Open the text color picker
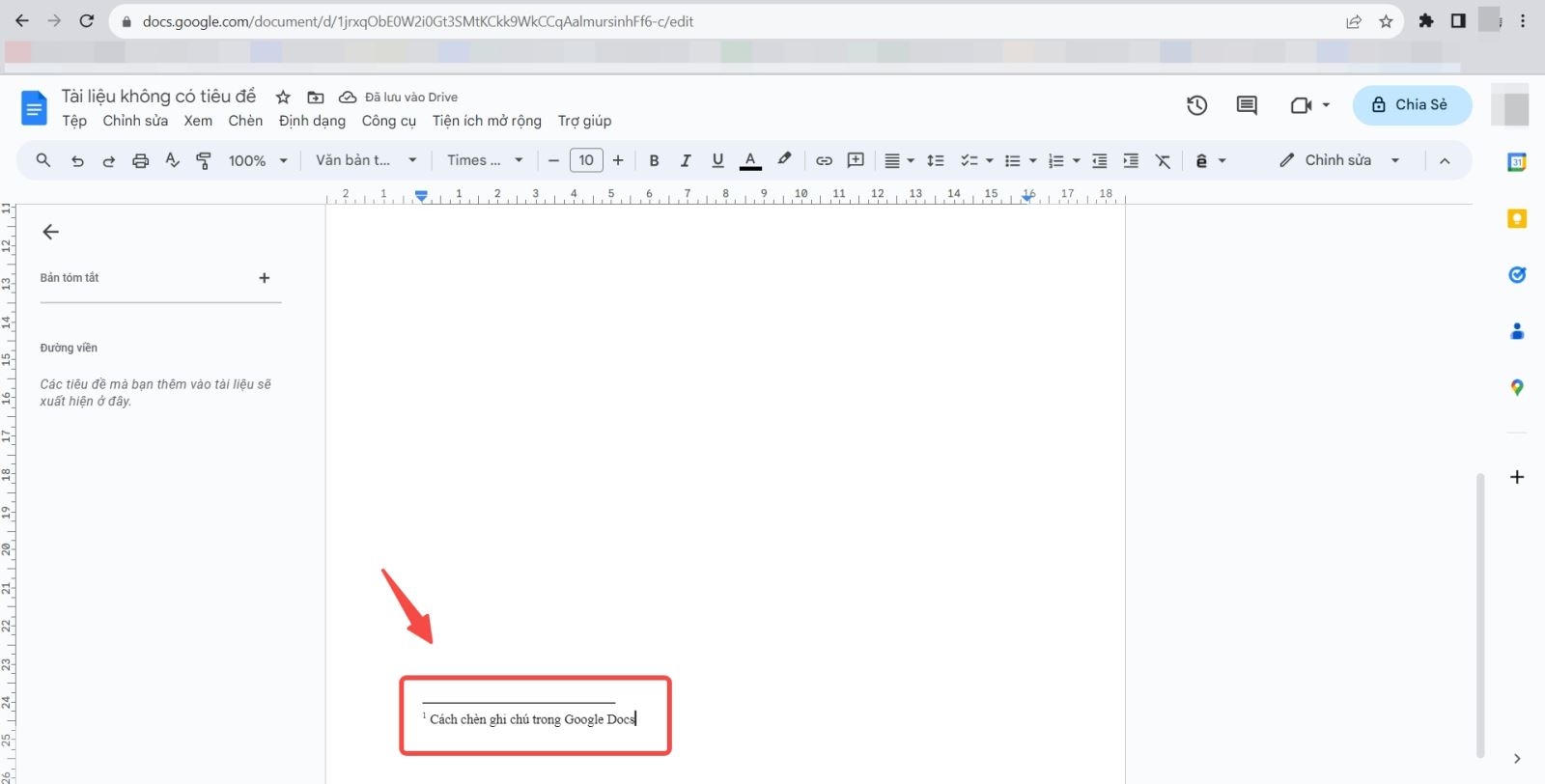The height and width of the screenshot is (784, 1545). point(750,160)
